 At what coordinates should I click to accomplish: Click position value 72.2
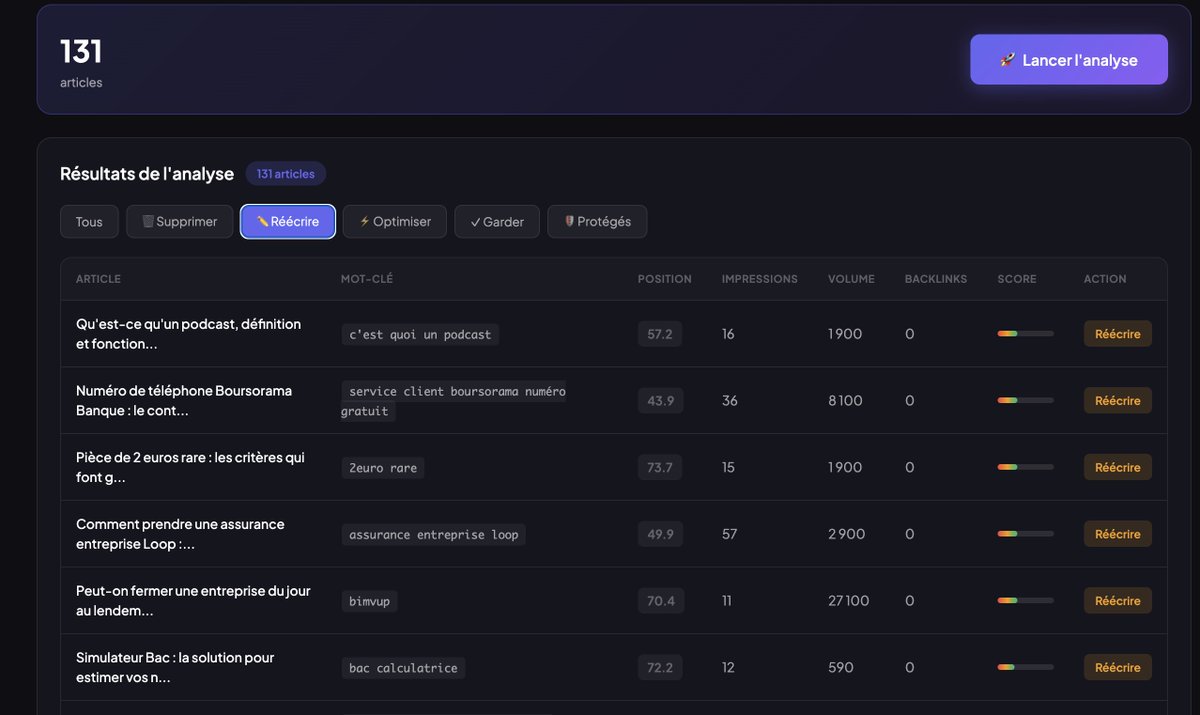tap(660, 667)
